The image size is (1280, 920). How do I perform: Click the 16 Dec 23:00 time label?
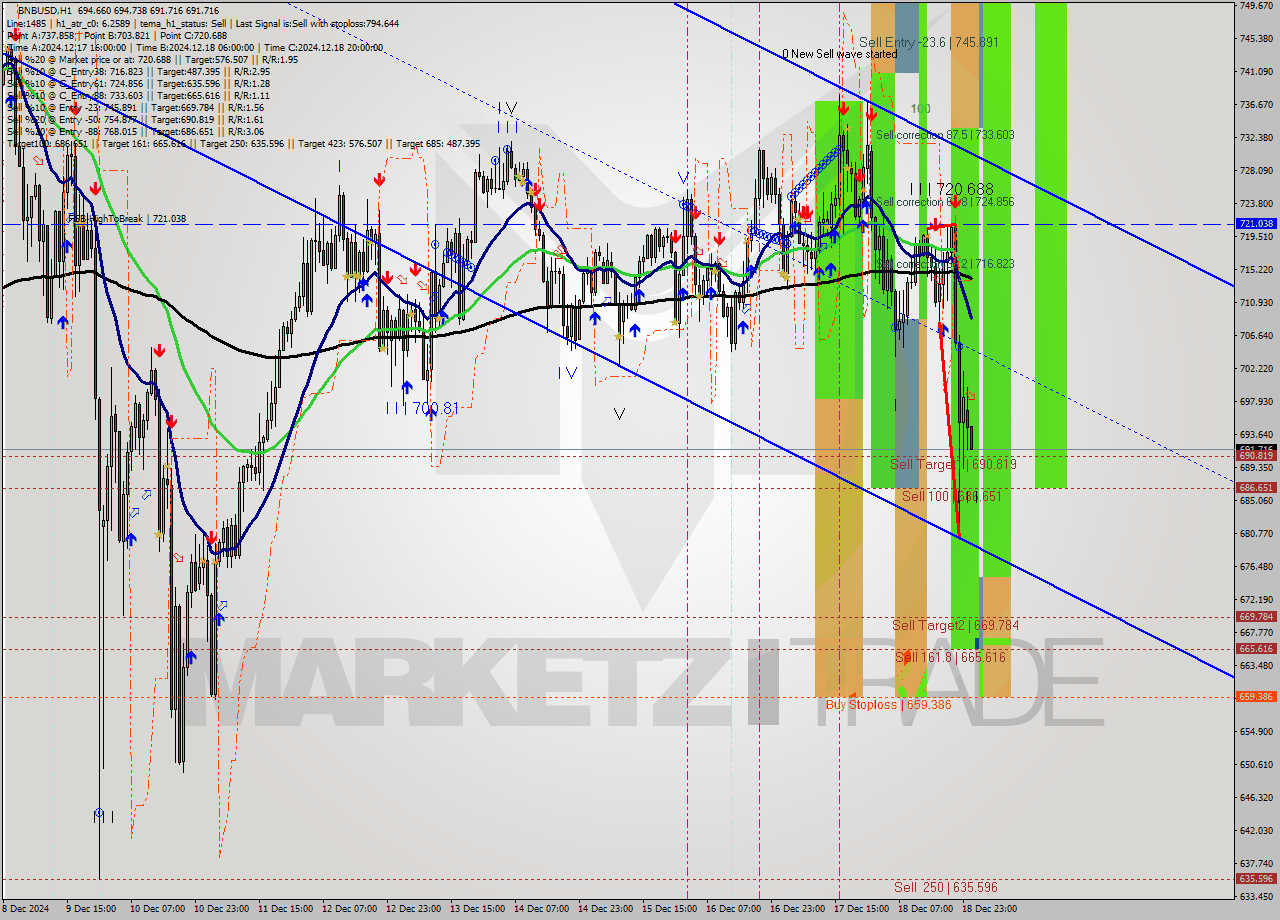pos(798,910)
